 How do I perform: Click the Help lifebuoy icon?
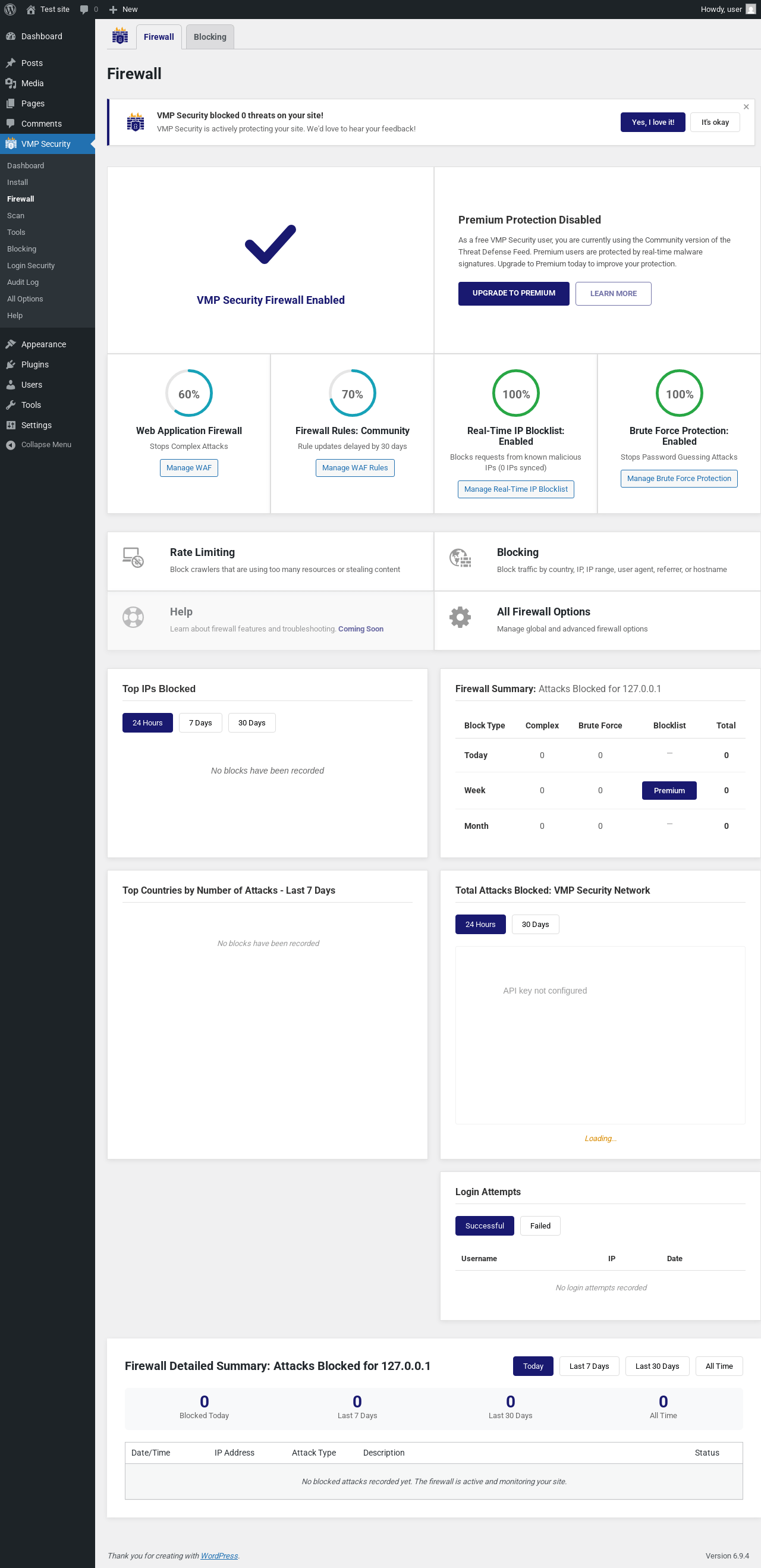coord(133,617)
